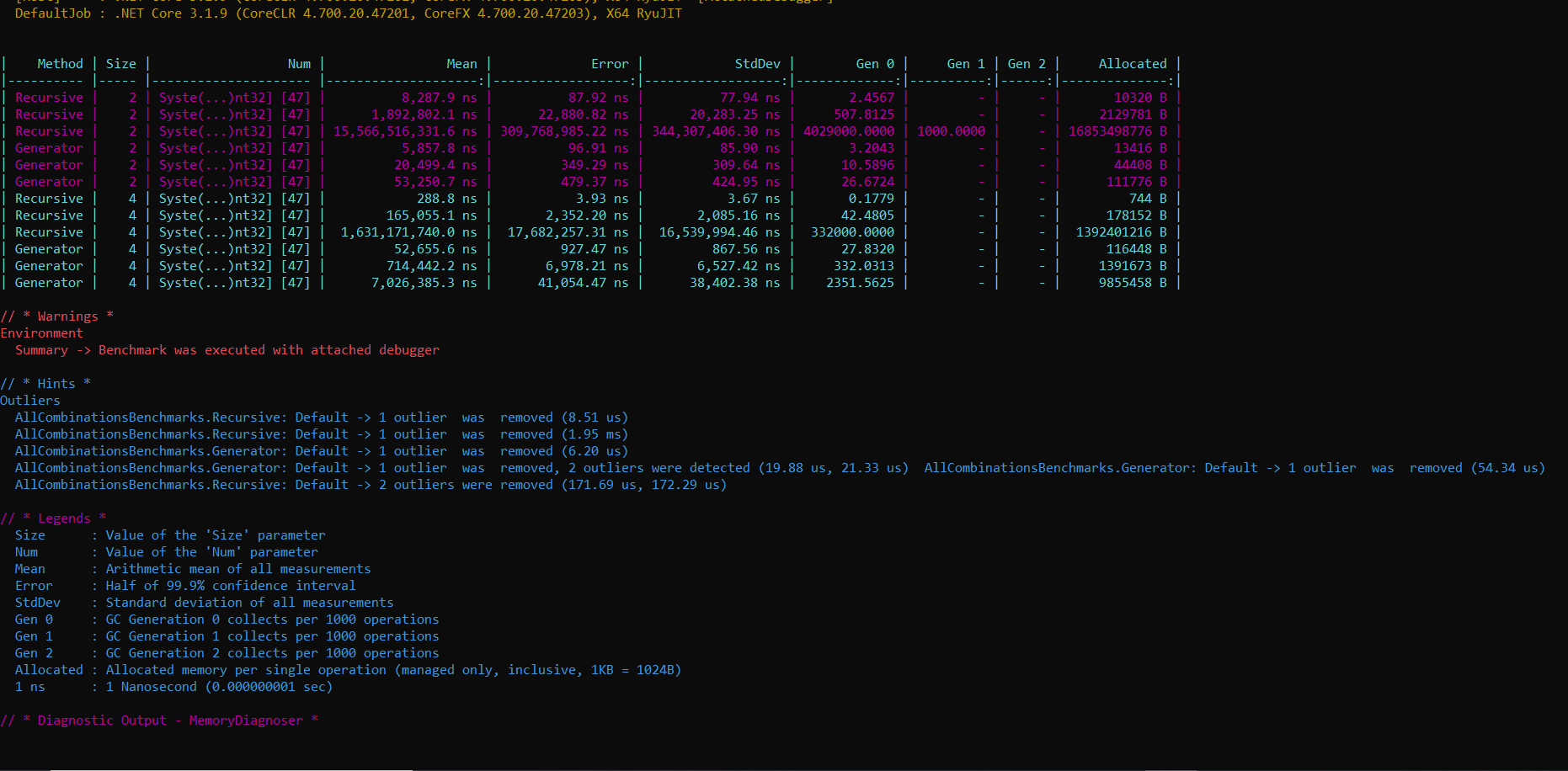The height and width of the screenshot is (771, 1568).
Task: Select the mean value '7,026,385.3 ns'
Action: pyautogui.click(x=424, y=283)
